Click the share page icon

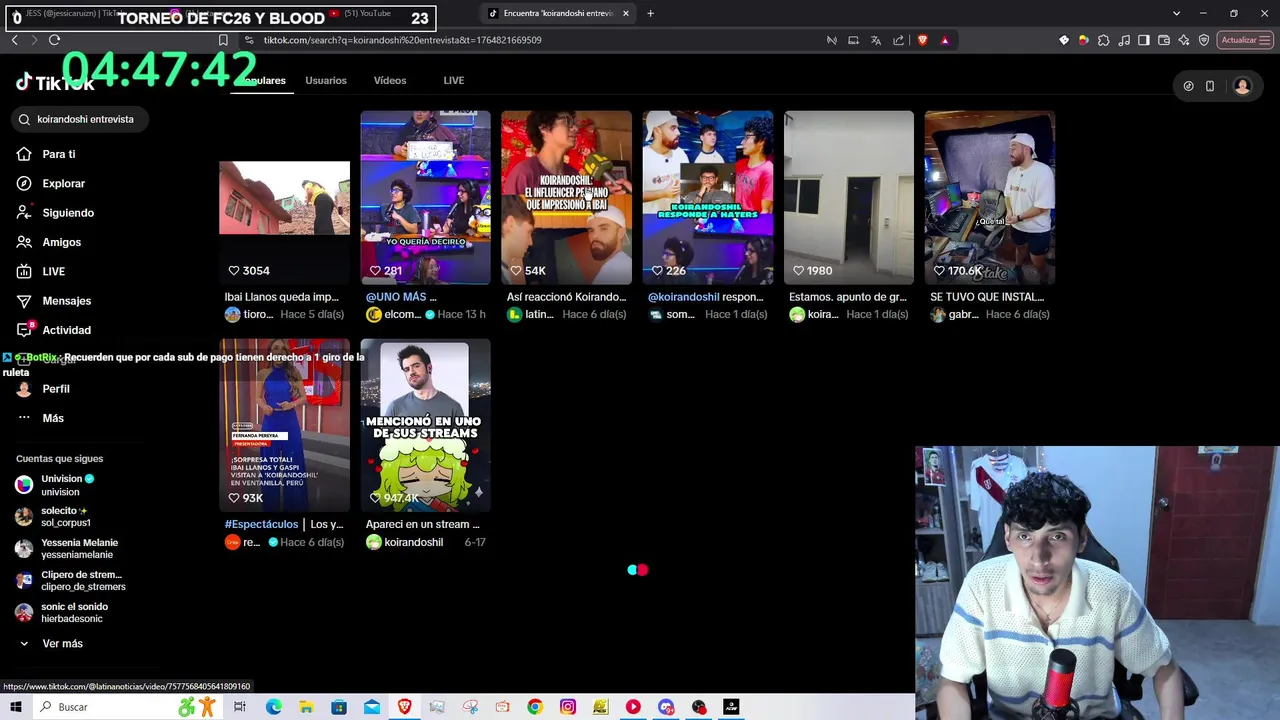click(898, 40)
